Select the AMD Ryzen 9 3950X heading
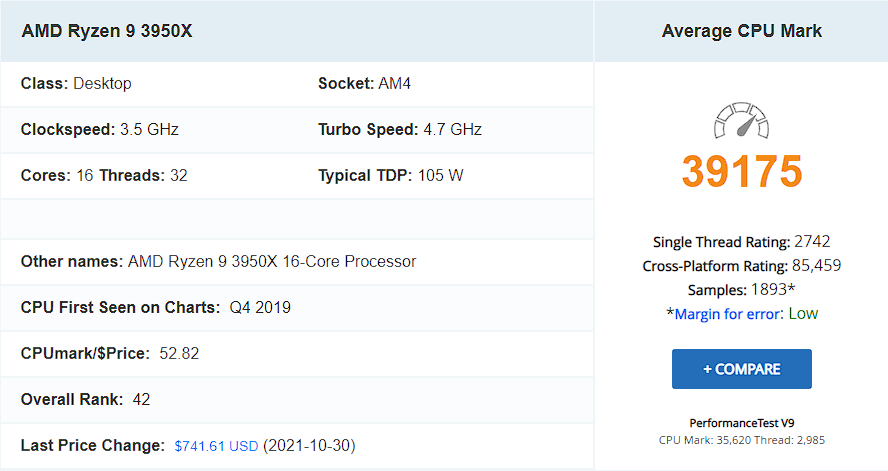 pyautogui.click(x=107, y=31)
